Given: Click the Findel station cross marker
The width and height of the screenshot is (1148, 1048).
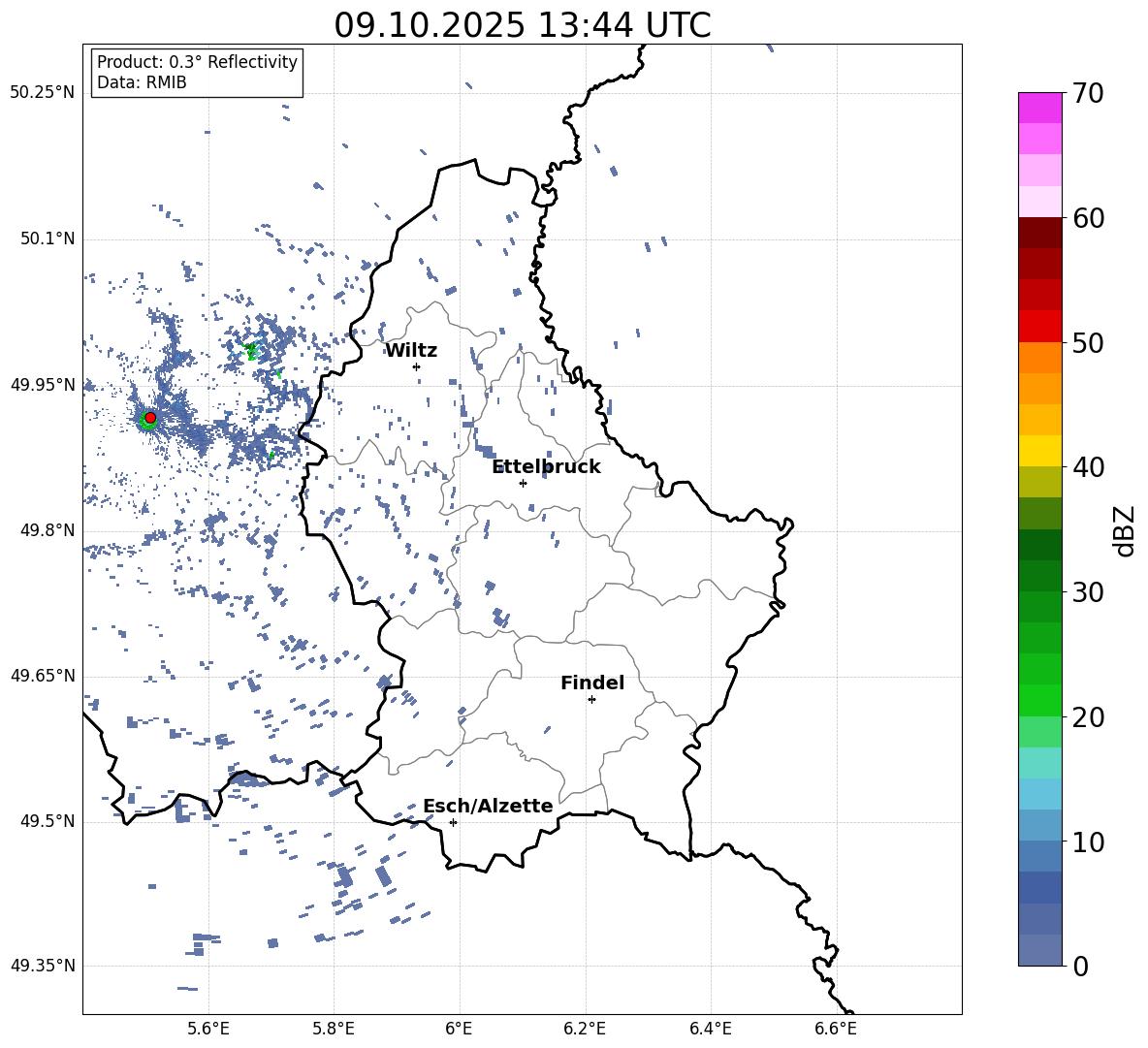Looking at the screenshot, I should pos(591,700).
